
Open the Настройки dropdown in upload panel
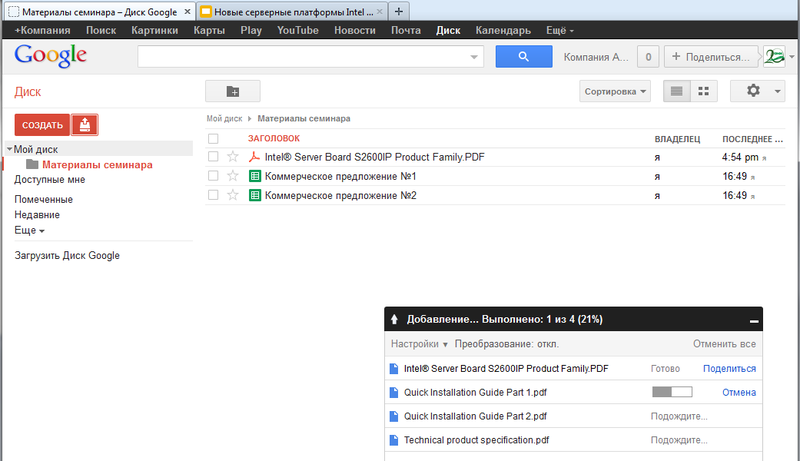point(419,344)
